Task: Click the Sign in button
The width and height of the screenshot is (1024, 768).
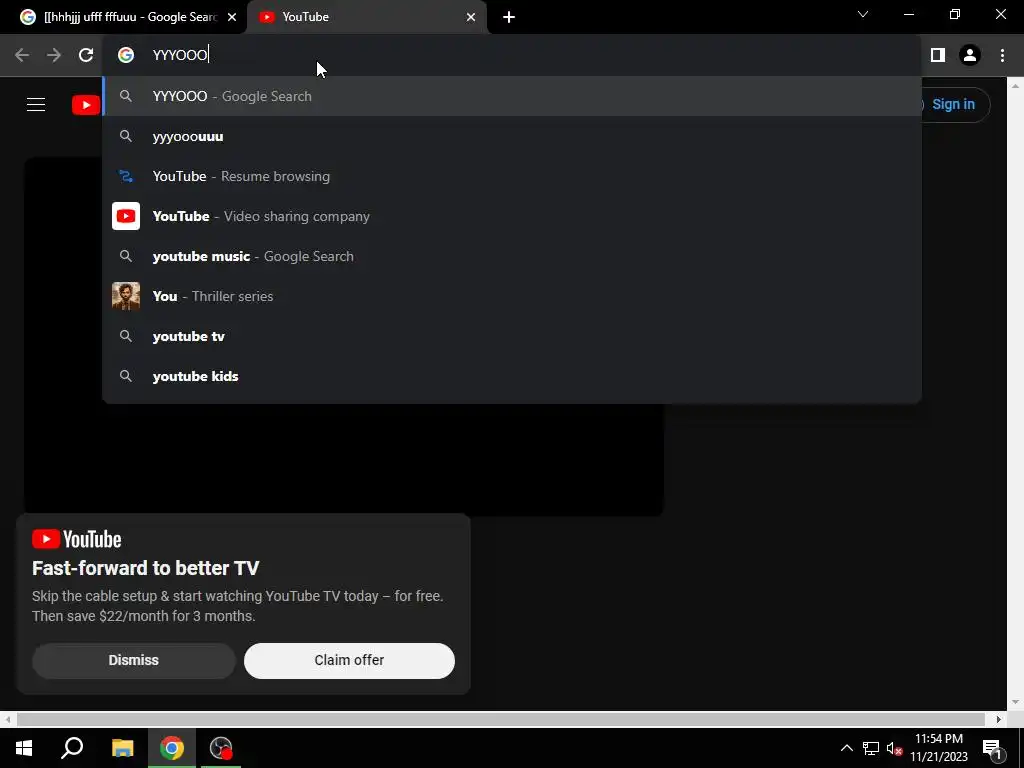Action: click(x=953, y=104)
